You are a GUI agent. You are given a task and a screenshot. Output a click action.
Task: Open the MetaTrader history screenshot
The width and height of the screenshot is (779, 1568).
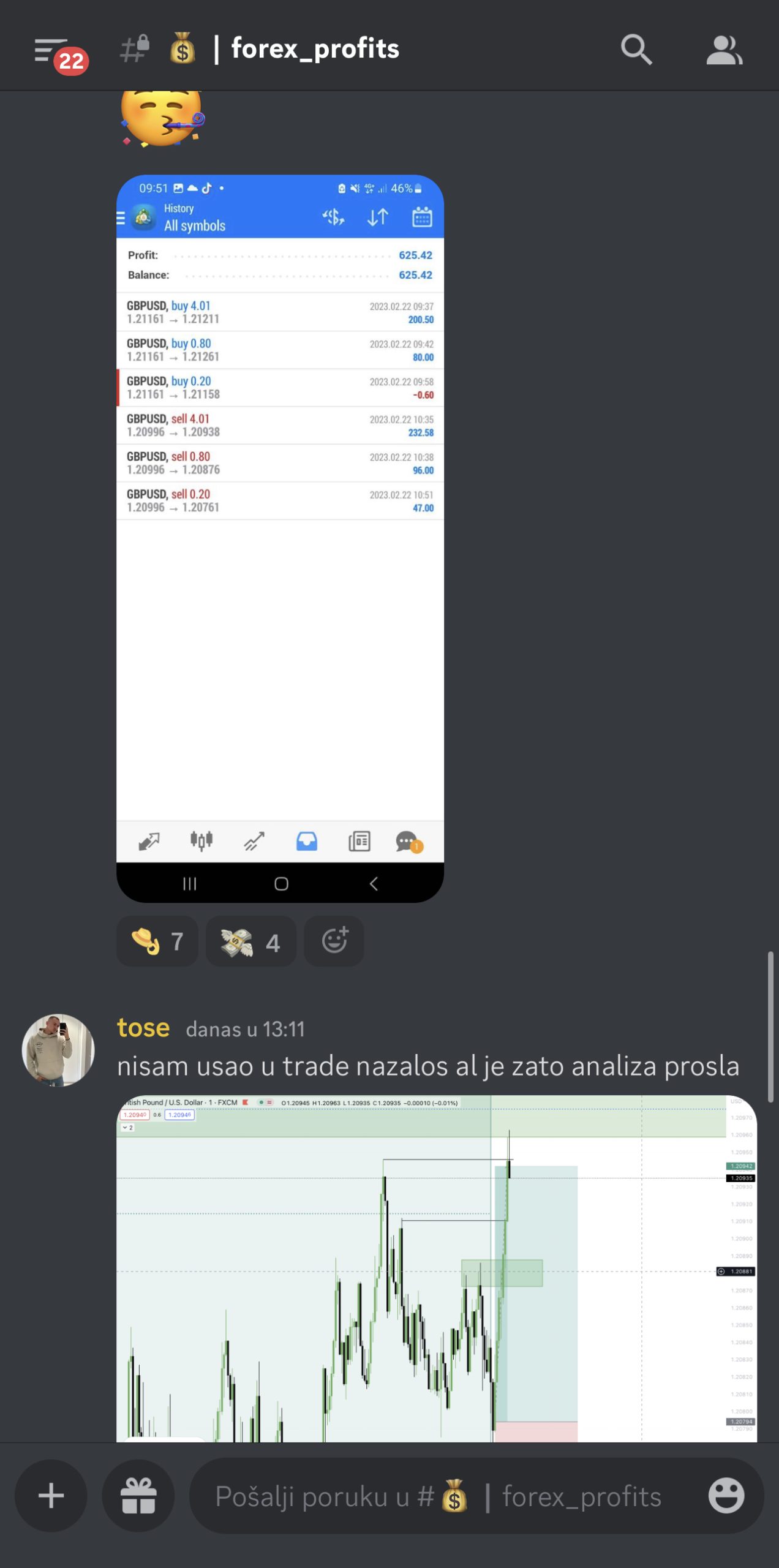coord(280,538)
